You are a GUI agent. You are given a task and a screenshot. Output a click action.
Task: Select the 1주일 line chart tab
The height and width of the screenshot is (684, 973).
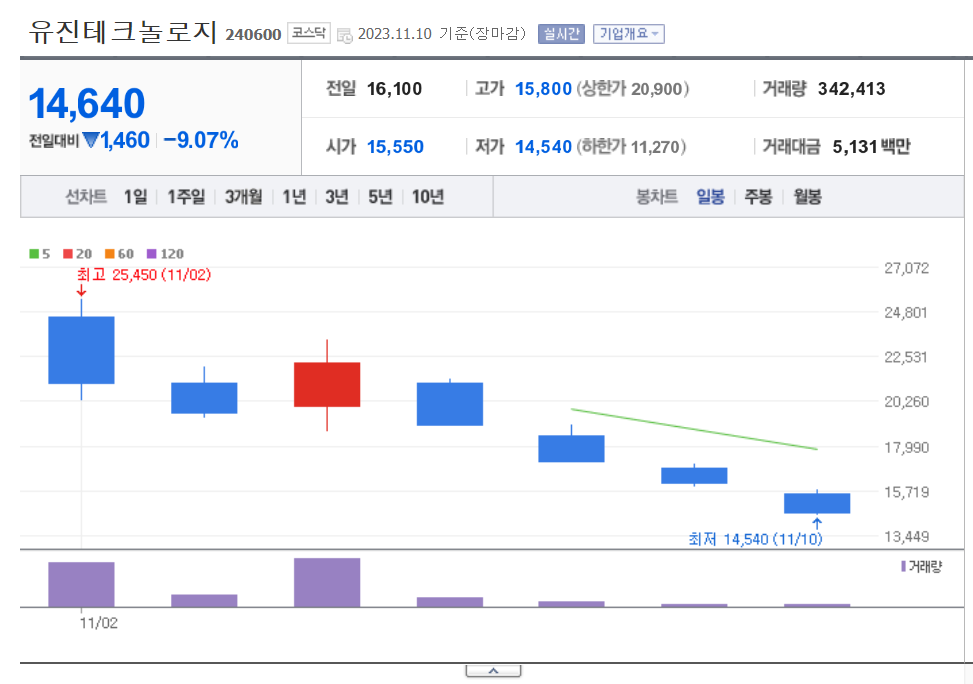pyautogui.click(x=186, y=197)
